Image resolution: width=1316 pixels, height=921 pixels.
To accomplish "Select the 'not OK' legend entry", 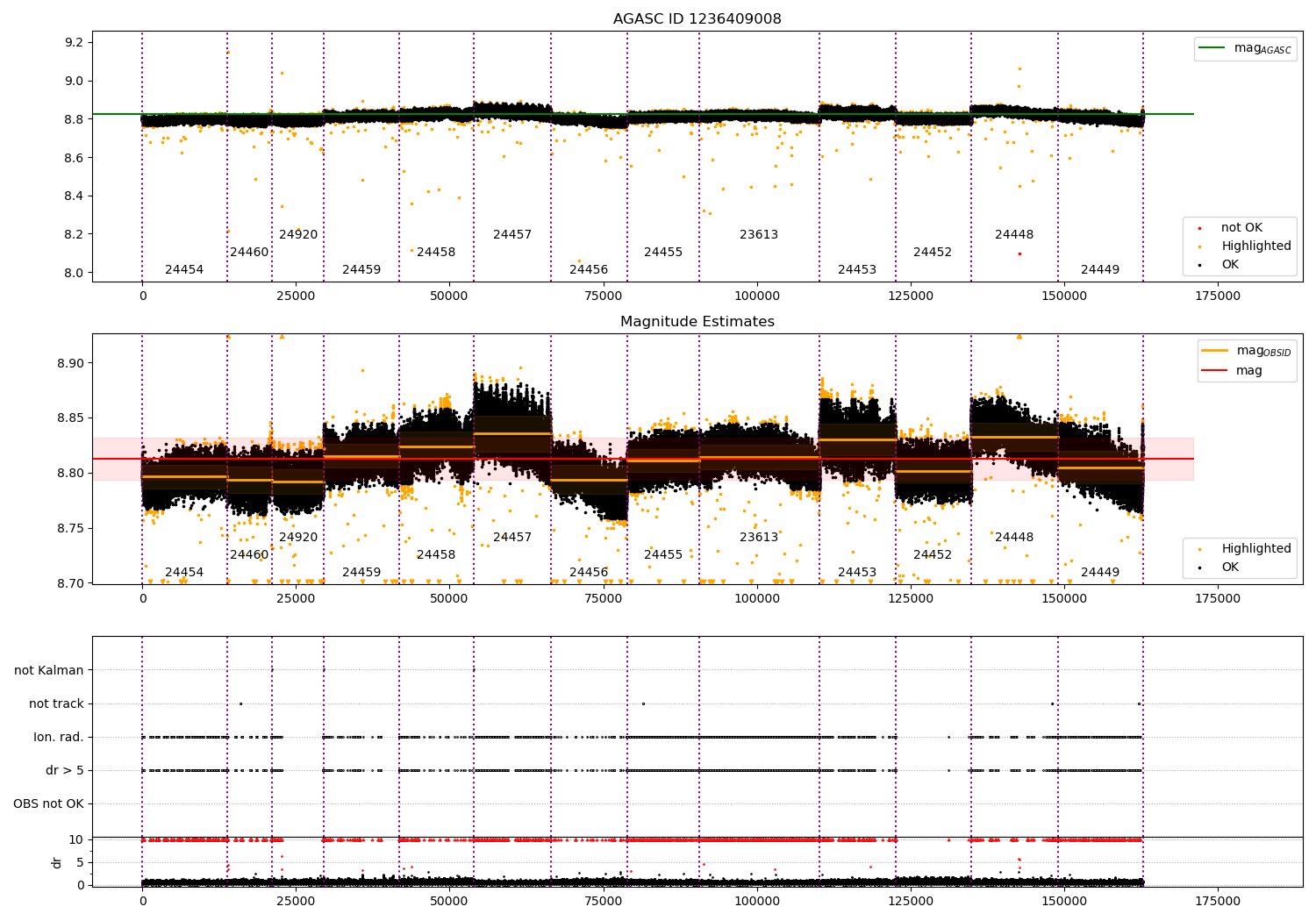I will [x=1241, y=228].
